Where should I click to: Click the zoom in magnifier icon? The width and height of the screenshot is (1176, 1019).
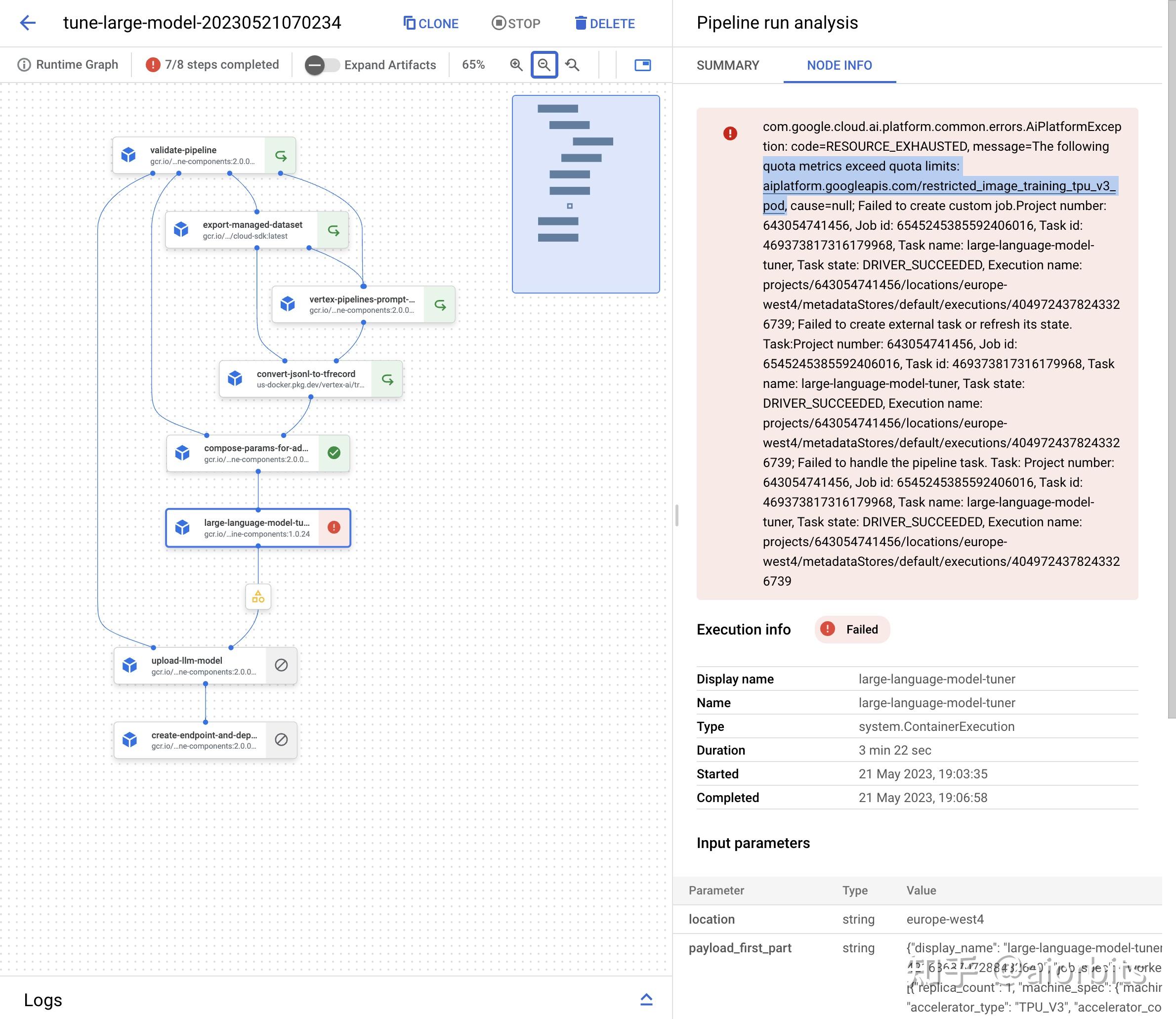516,65
